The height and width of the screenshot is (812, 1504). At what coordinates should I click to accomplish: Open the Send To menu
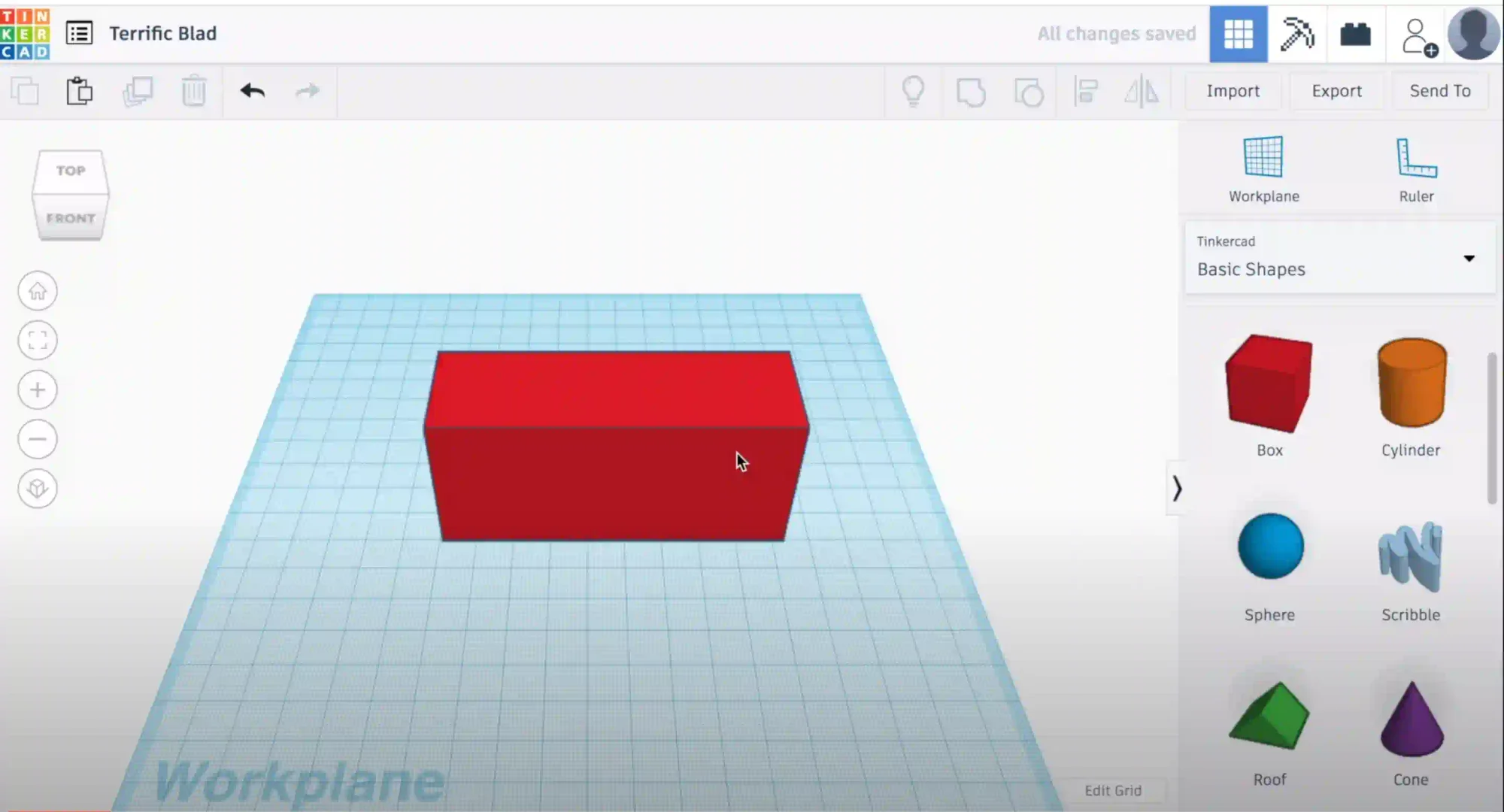tap(1439, 91)
